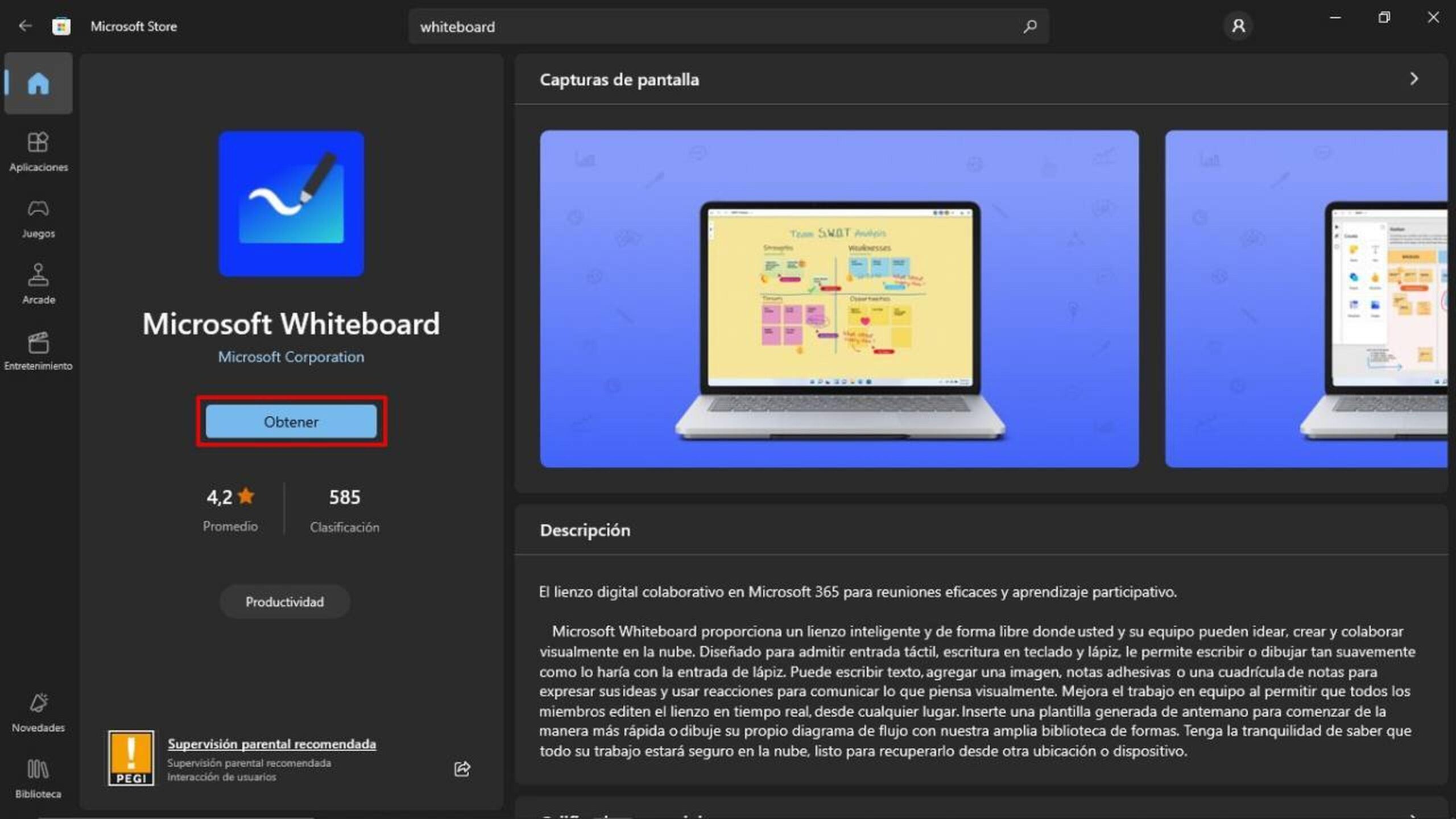The width and height of the screenshot is (1456, 819).
Task: Click the Productividad category tag
Action: point(285,602)
